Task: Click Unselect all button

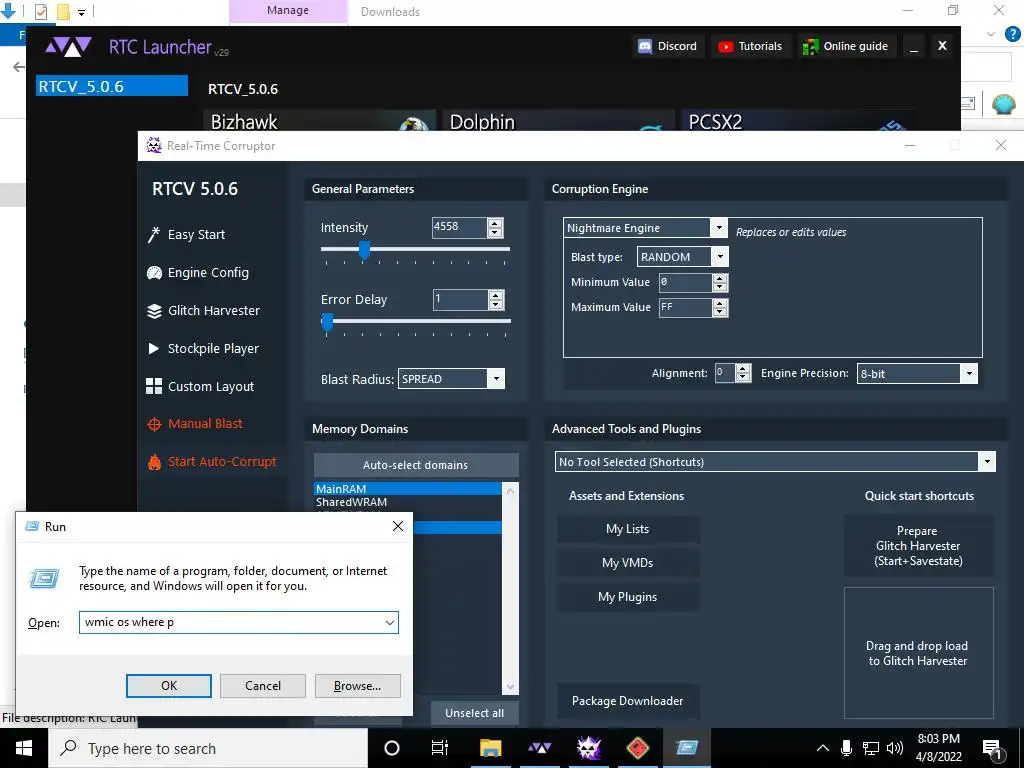Action: tap(475, 713)
